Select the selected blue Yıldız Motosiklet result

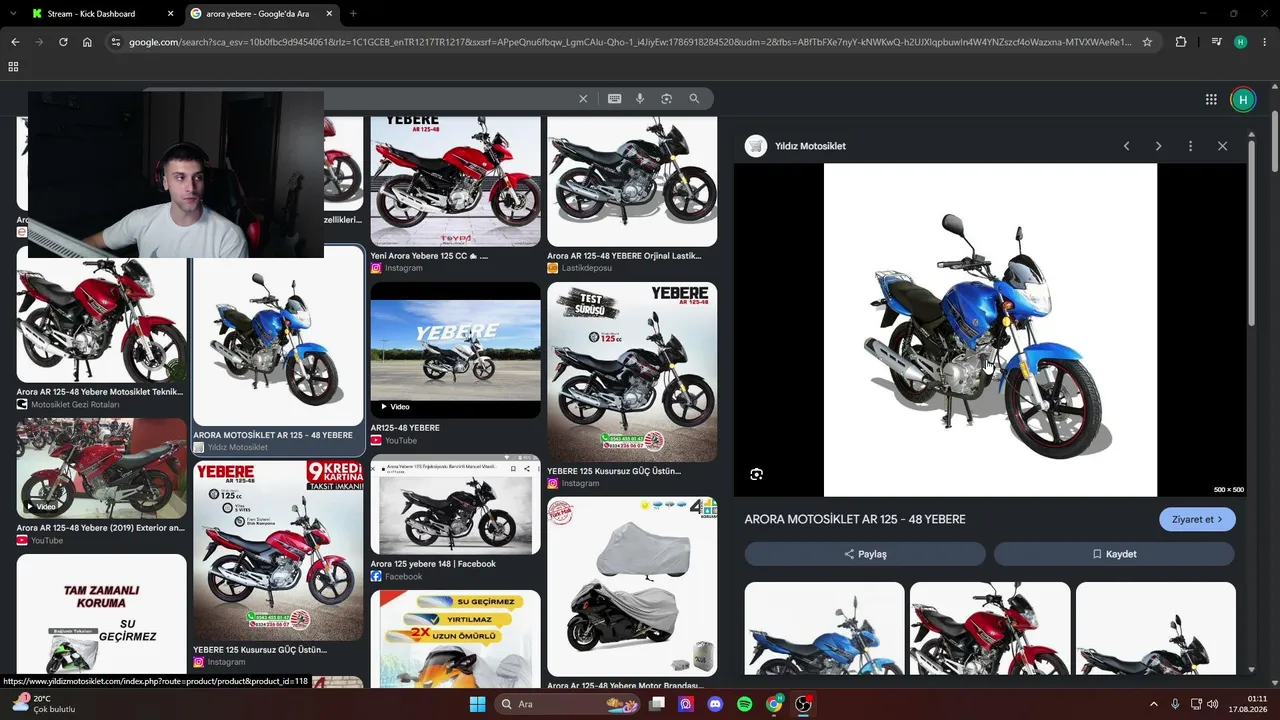pyautogui.click(x=278, y=349)
